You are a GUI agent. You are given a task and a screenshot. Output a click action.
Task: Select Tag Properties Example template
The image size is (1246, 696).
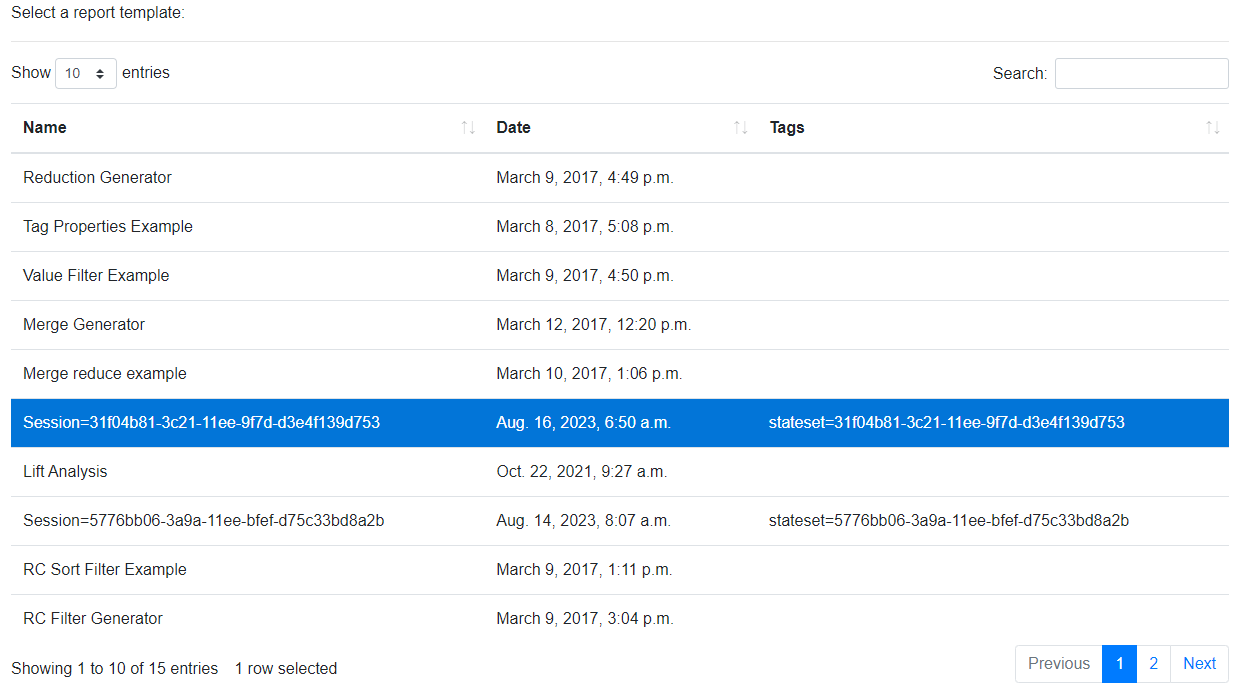tap(108, 227)
